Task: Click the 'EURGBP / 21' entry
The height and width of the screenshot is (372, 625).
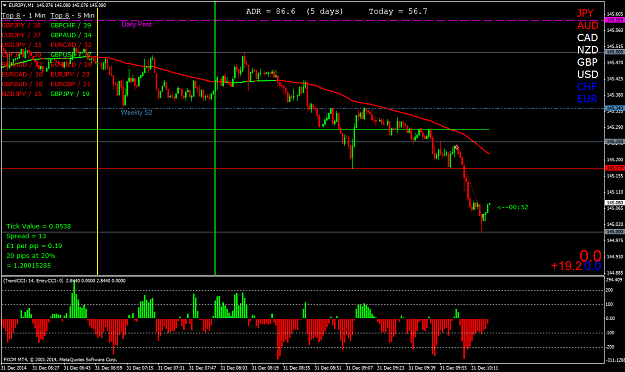Action: pyautogui.click(x=71, y=84)
